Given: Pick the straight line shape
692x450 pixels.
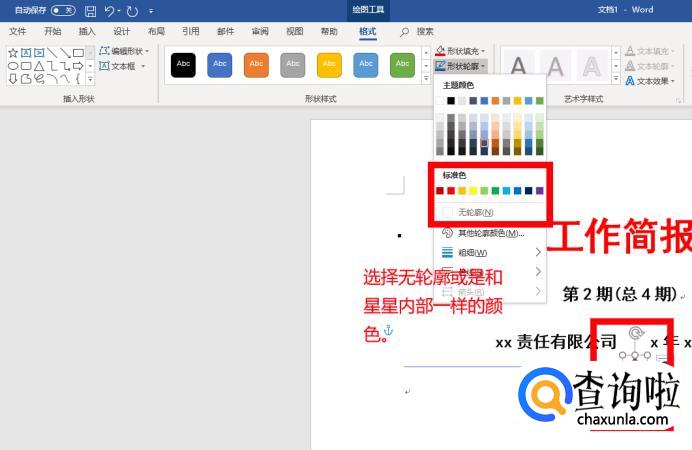Looking at the screenshot, I should (x=52, y=53).
